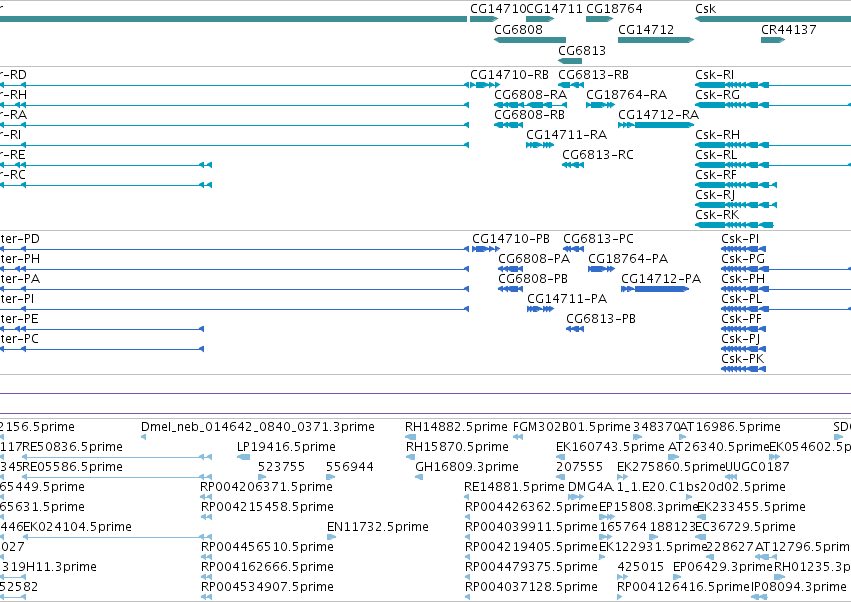Screen dimensions: 851x602
Task: Click protein label Csk-PJ
Action: point(740,340)
